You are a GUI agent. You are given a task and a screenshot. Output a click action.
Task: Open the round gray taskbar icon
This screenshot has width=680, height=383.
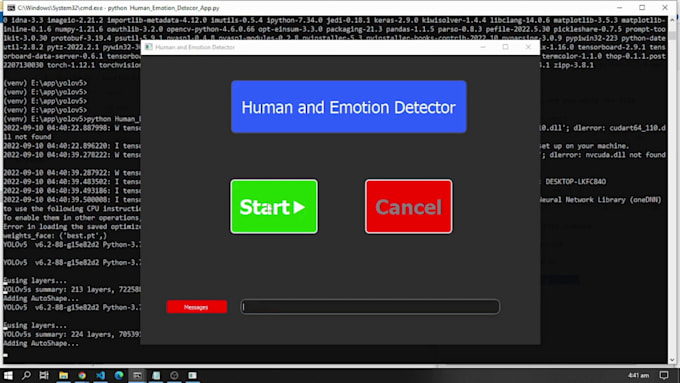174,375
